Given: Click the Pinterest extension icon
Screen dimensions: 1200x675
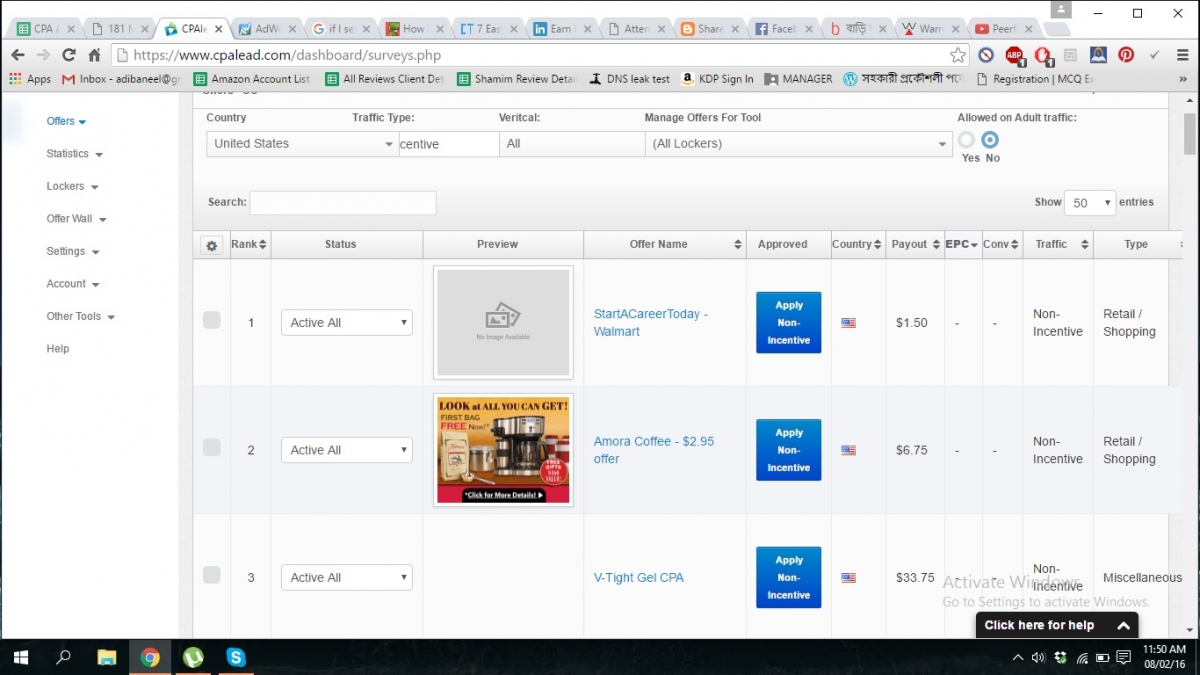Looking at the screenshot, I should pyautogui.click(x=1126, y=55).
